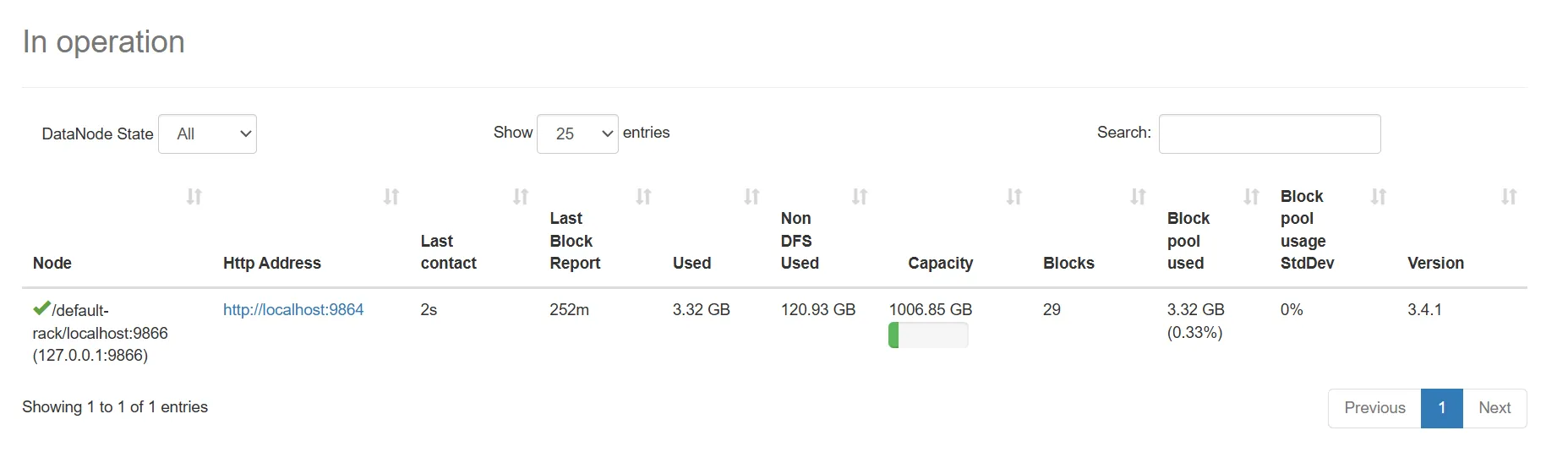Click sort icon for Node column
Viewport: 1568px width, 463px height.
pos(194,197)
